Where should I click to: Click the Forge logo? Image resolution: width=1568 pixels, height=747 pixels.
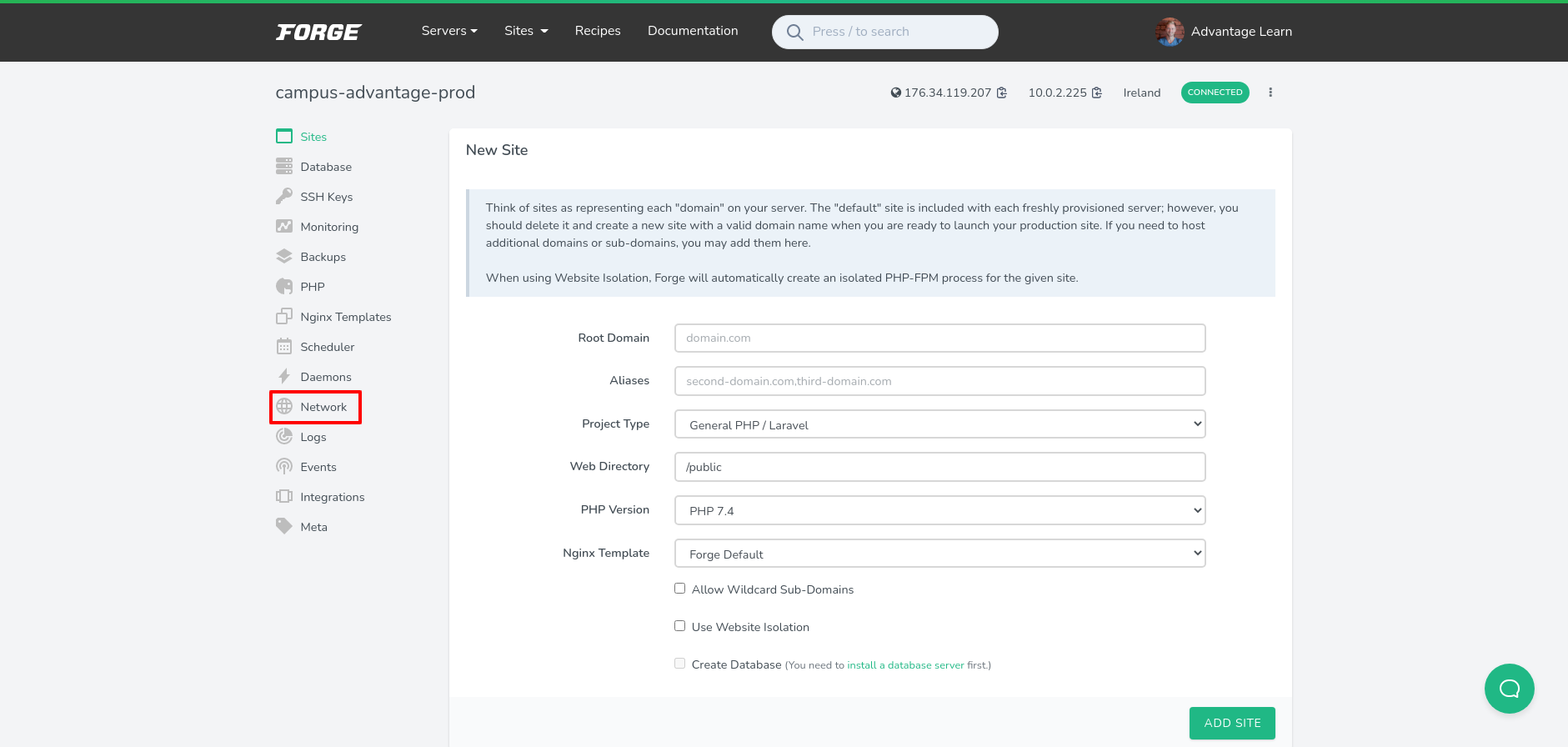(318, 32)
